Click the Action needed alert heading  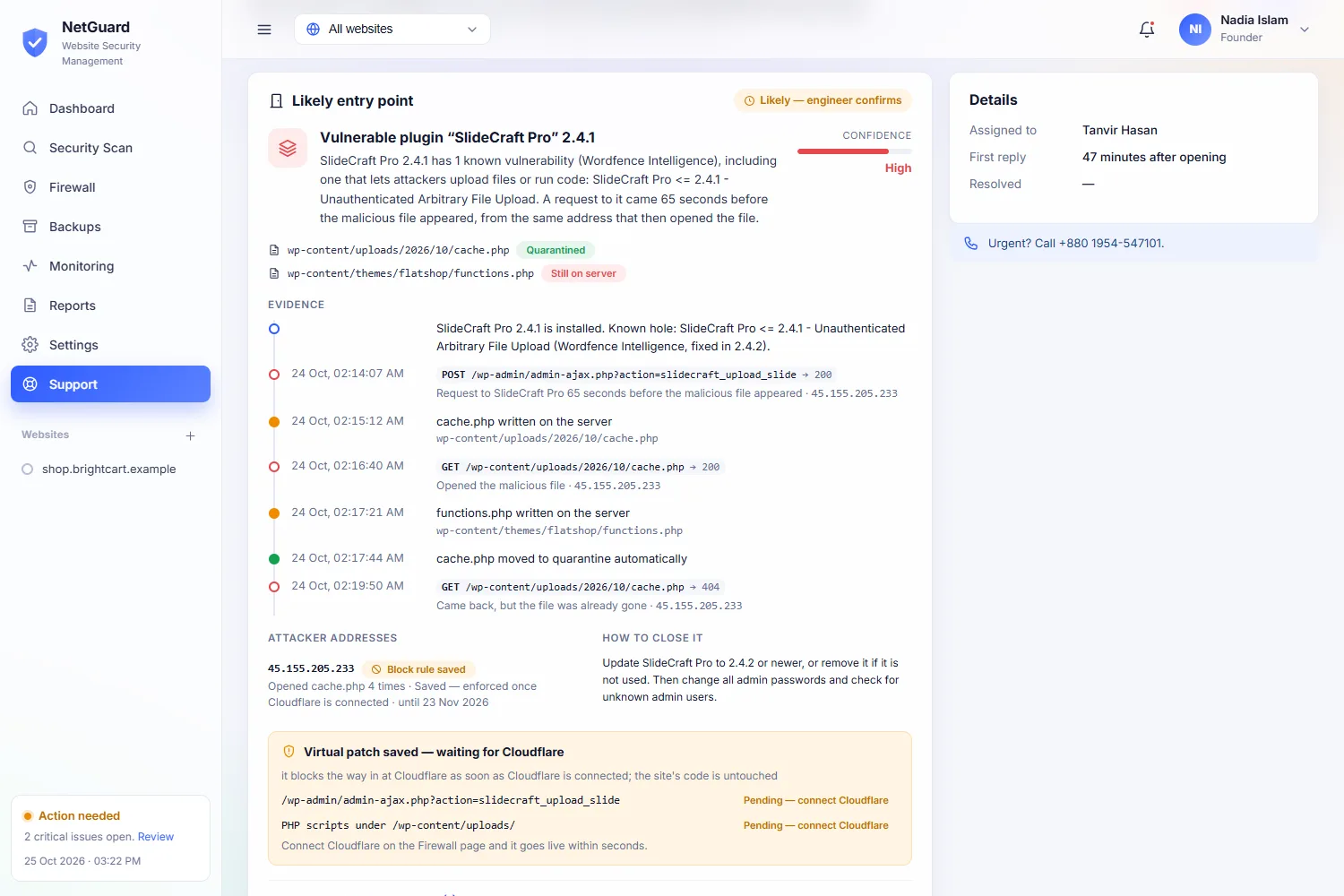[79, 816]
